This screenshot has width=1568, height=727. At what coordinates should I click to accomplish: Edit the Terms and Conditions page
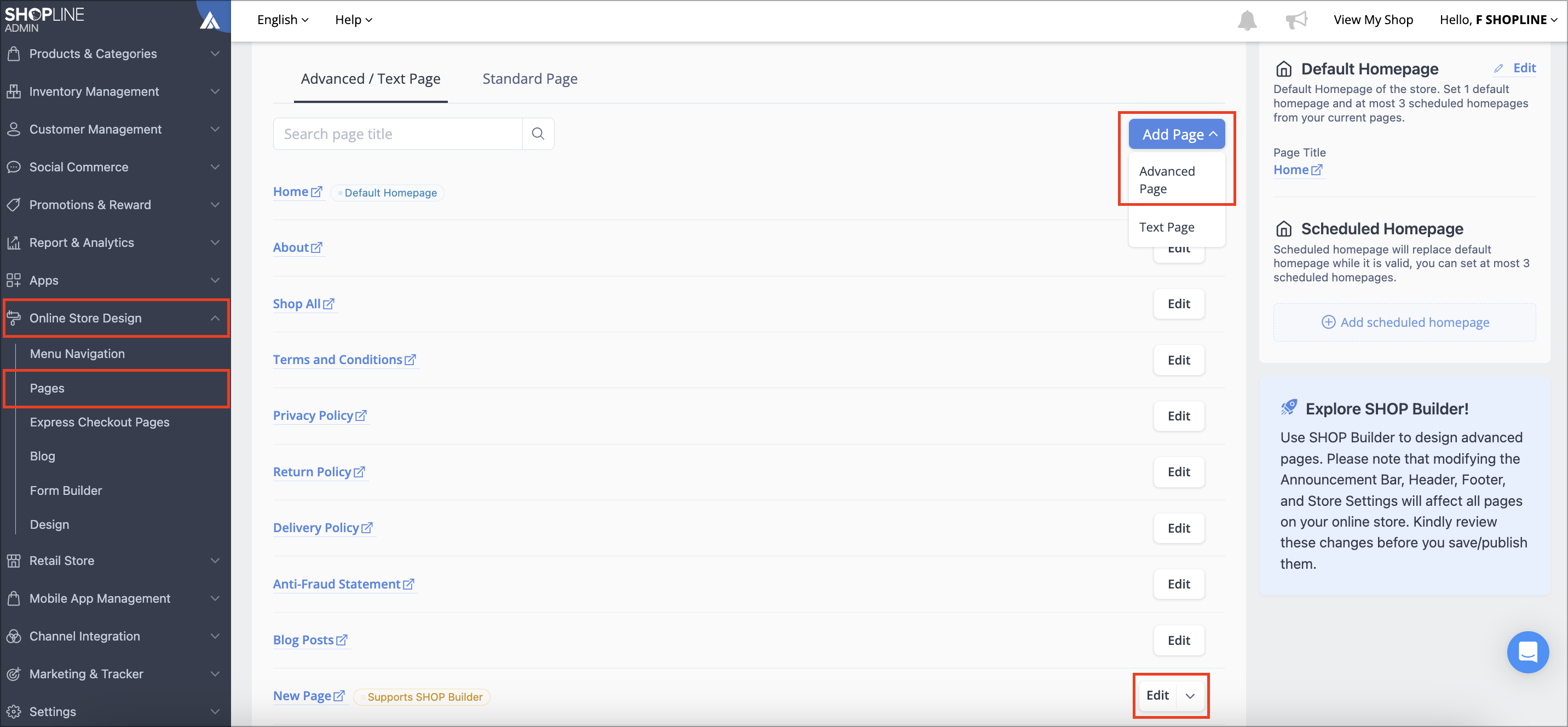(1178, 360)
